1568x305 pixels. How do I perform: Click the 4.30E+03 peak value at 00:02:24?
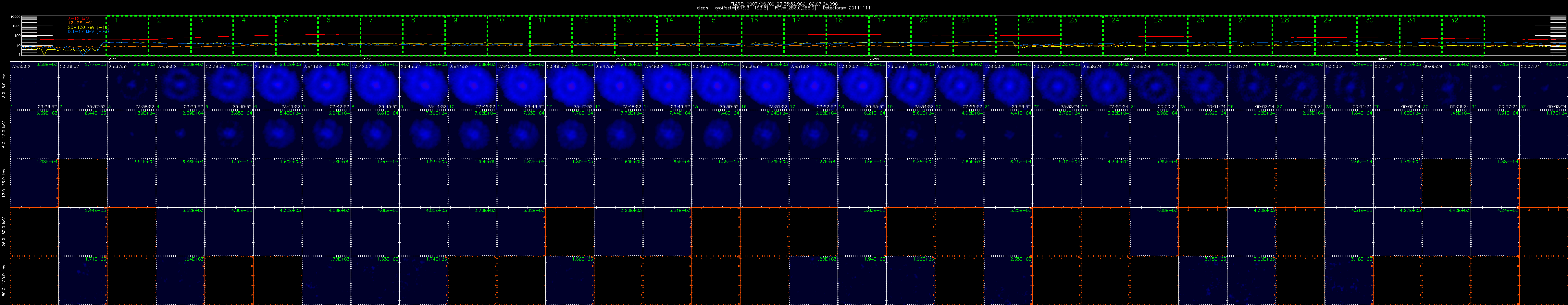tap(1312, 64)
